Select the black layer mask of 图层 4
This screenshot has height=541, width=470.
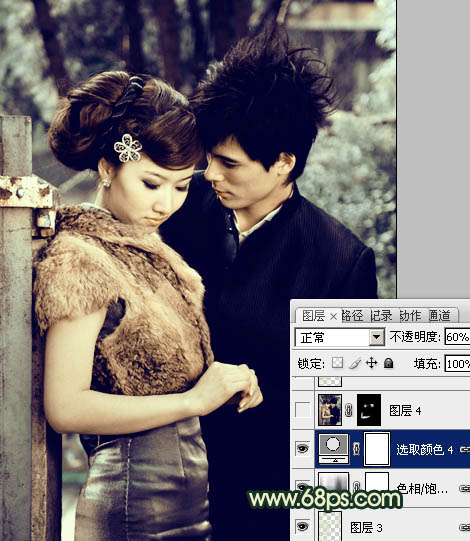click(369, 410)
